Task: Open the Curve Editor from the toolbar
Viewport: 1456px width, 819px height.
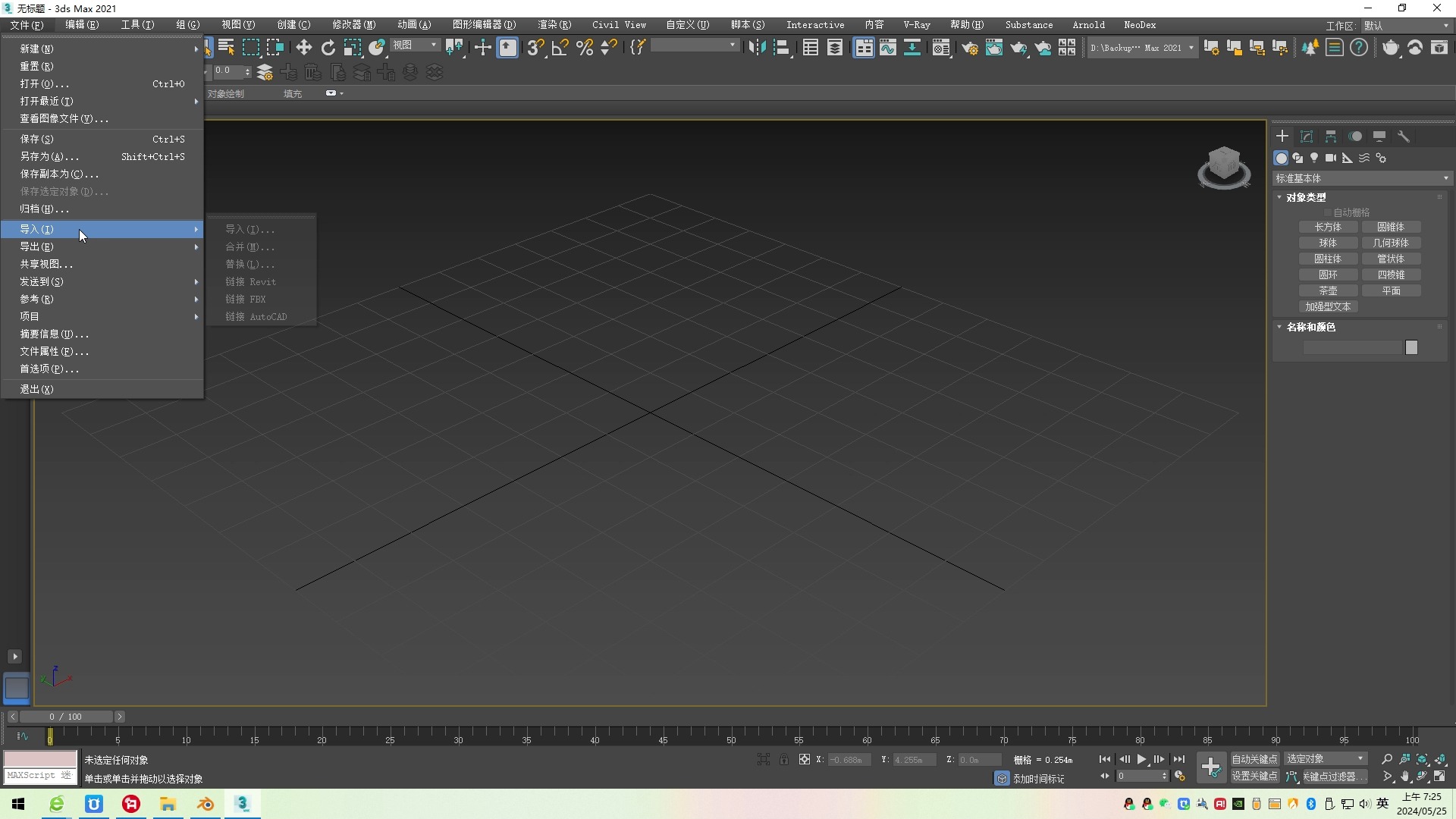Action: 888,48
